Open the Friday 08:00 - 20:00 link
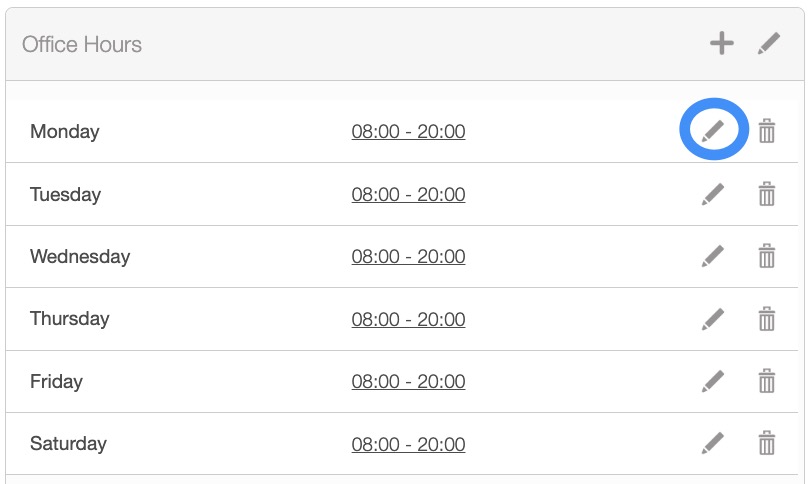 click(x=408, y=381)
